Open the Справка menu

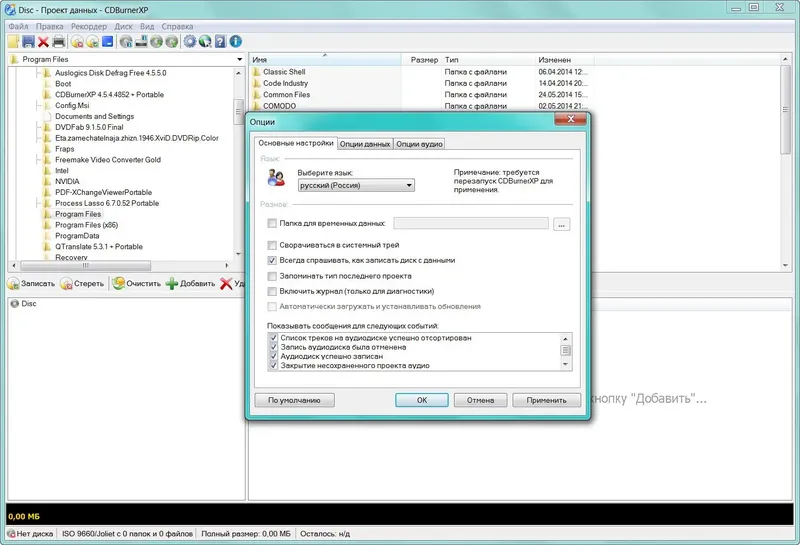(177, 27)
